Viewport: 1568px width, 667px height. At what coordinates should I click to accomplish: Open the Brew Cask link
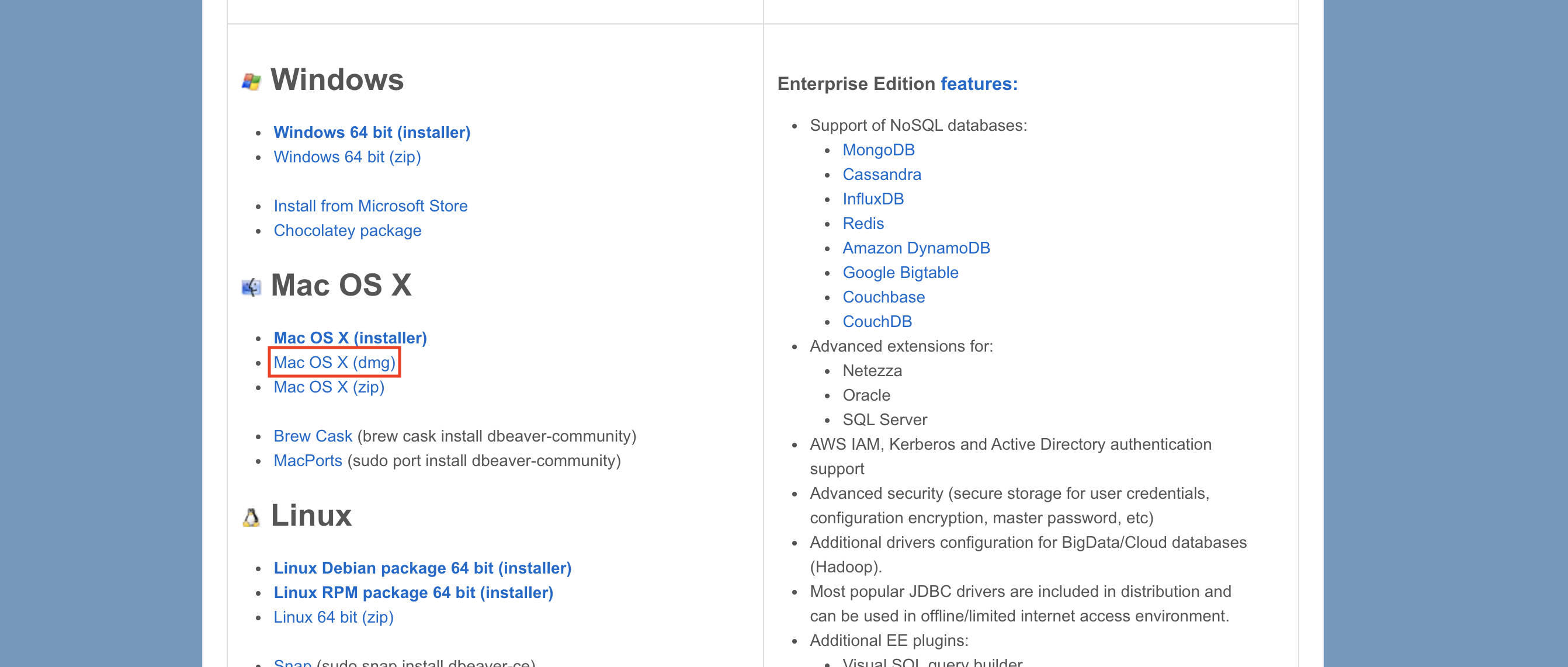(313, 436)
